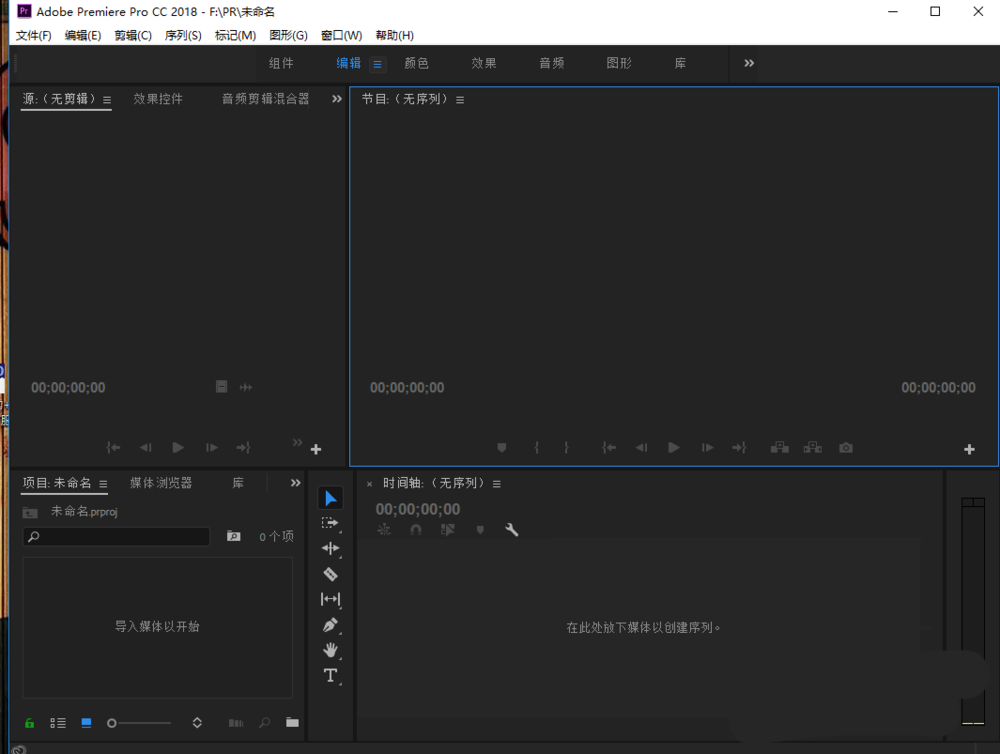Click Automate to Sequence icon
1000x754 pixels.
tap(236, 723)
